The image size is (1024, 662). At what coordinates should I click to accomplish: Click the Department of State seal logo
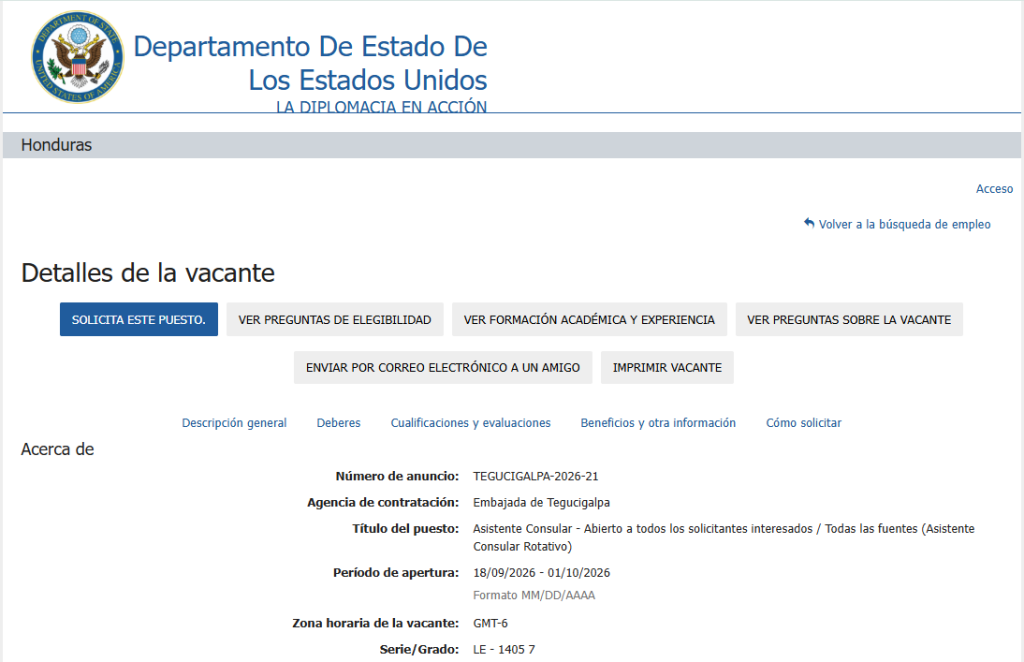(78, 57)
